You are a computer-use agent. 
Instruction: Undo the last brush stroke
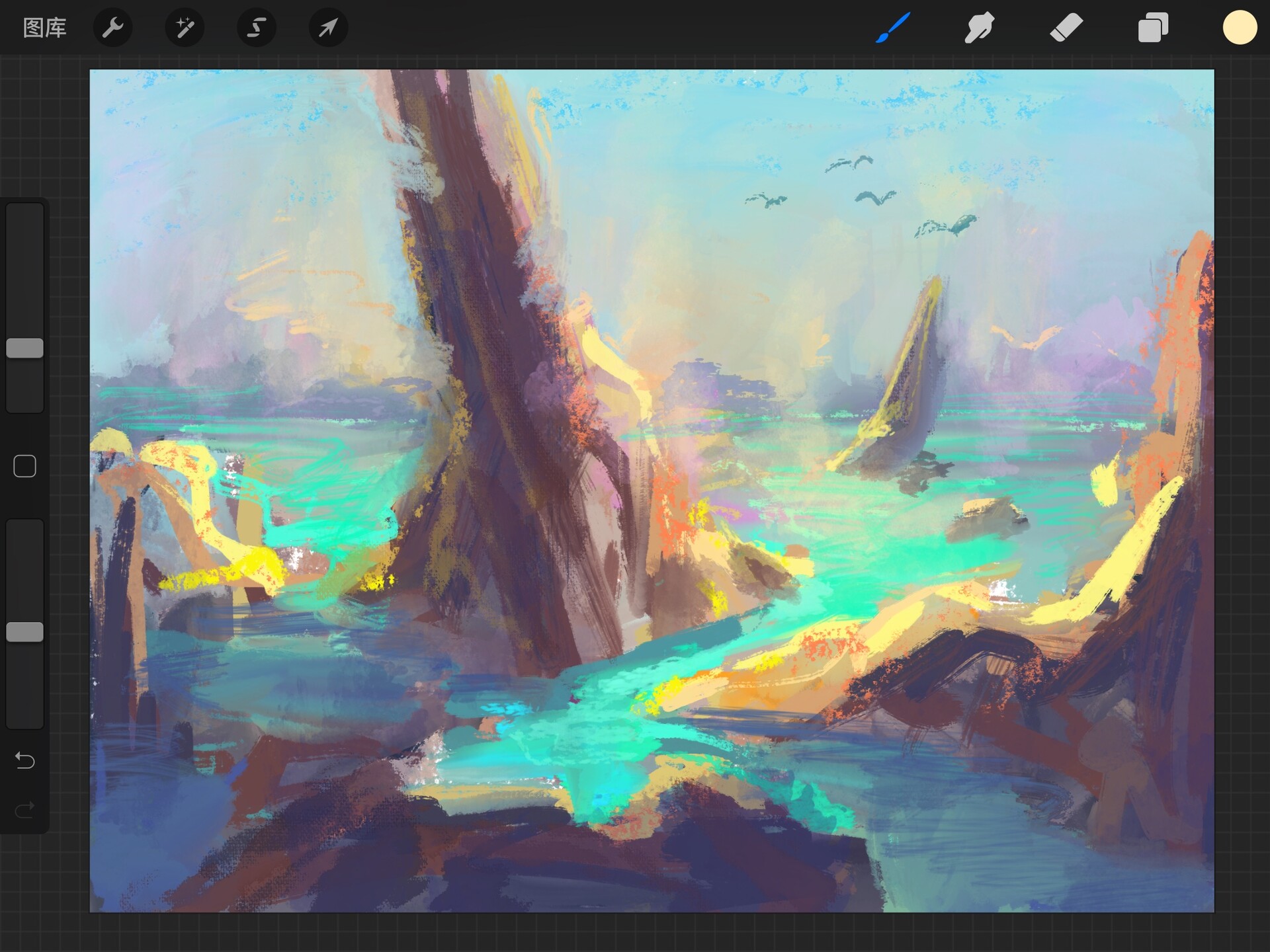click(x=24, y=761)
